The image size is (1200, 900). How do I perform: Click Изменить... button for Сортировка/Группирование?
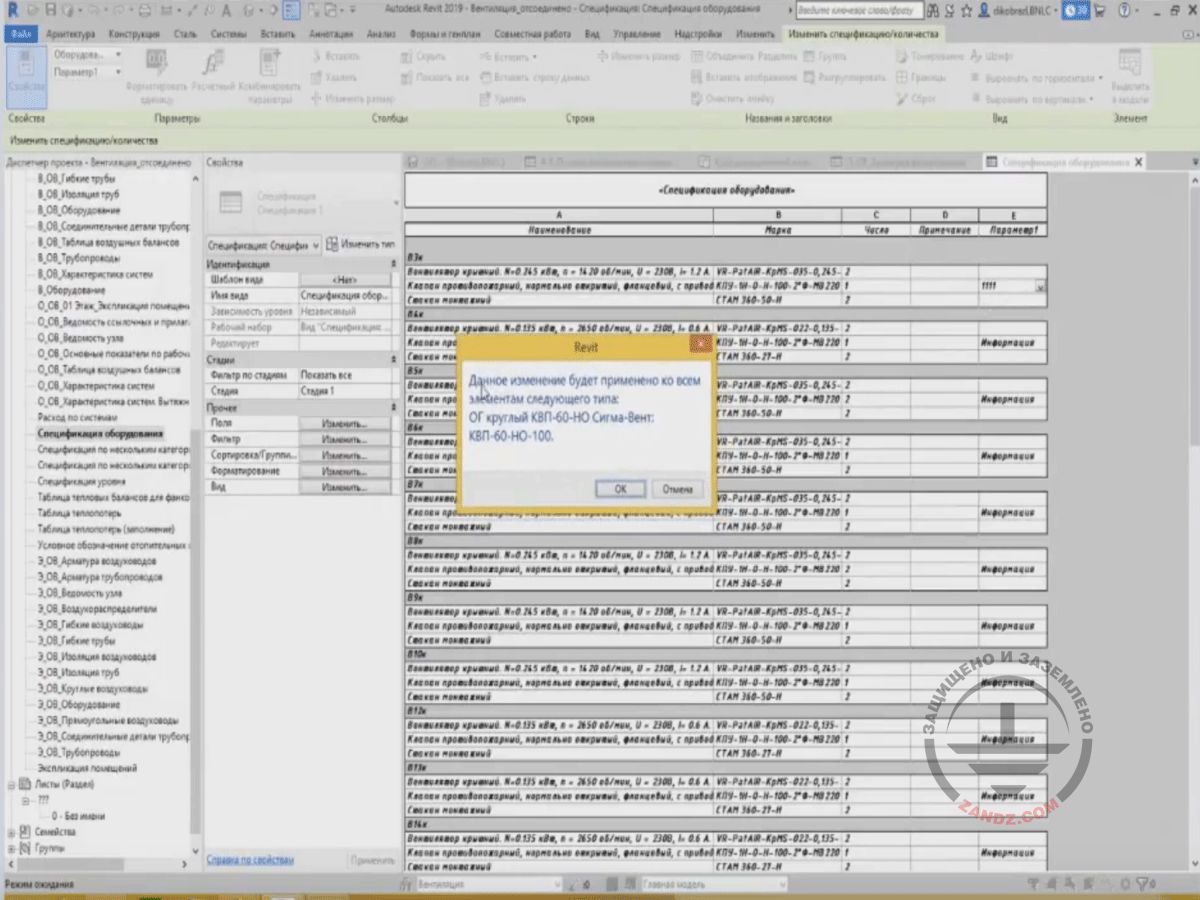click(x=344, y=455)
